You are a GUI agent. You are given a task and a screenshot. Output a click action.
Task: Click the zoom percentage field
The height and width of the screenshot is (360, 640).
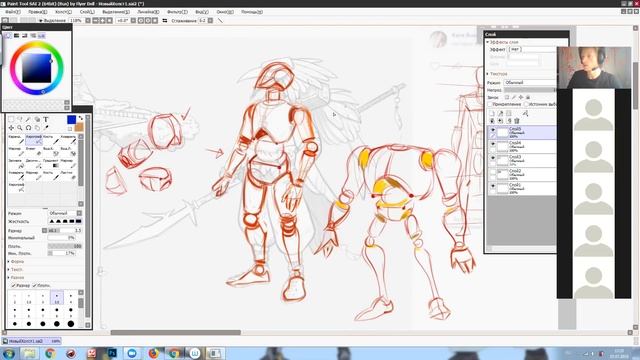pos(76,20)
